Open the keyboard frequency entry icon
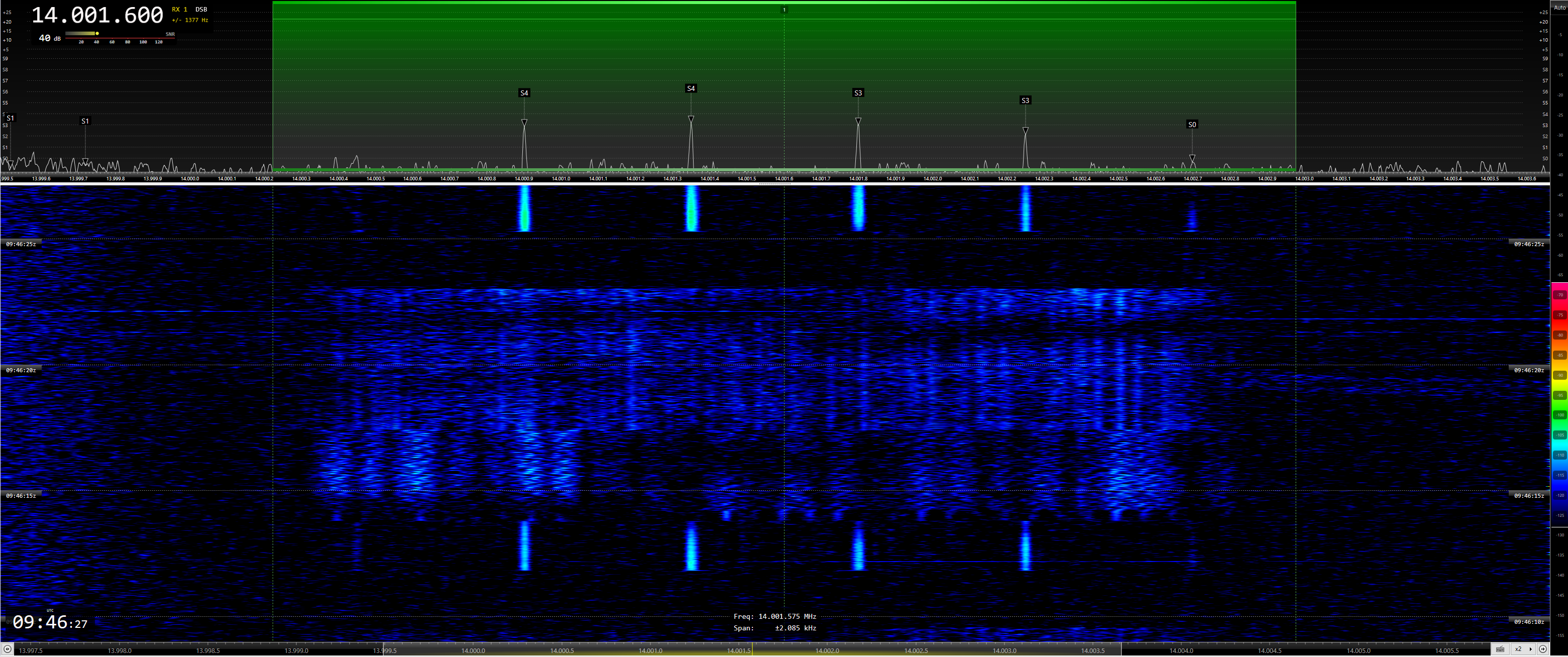1568x657 pixels. 1500,649
